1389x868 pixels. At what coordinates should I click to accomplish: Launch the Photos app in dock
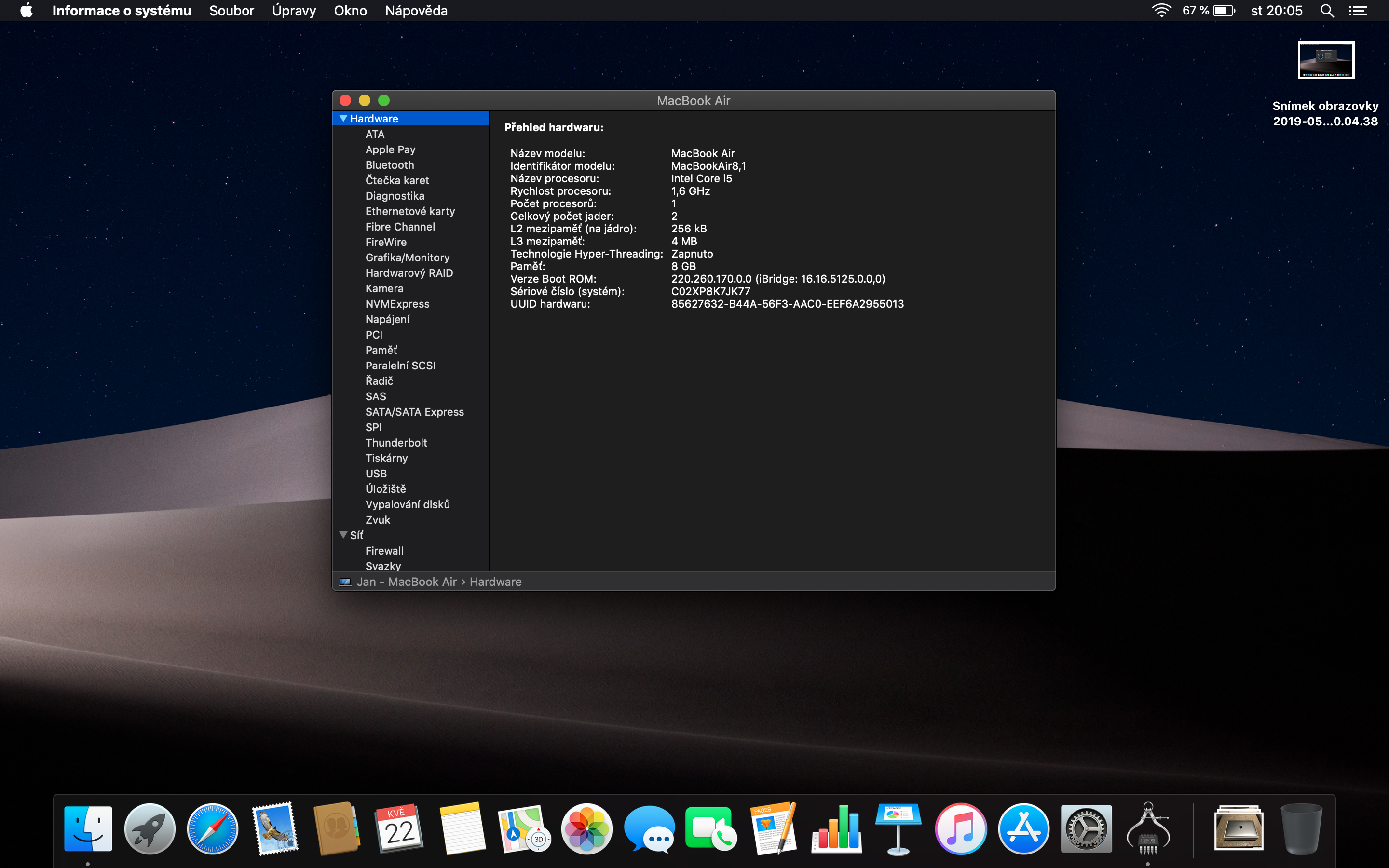[x=586, y=829]
